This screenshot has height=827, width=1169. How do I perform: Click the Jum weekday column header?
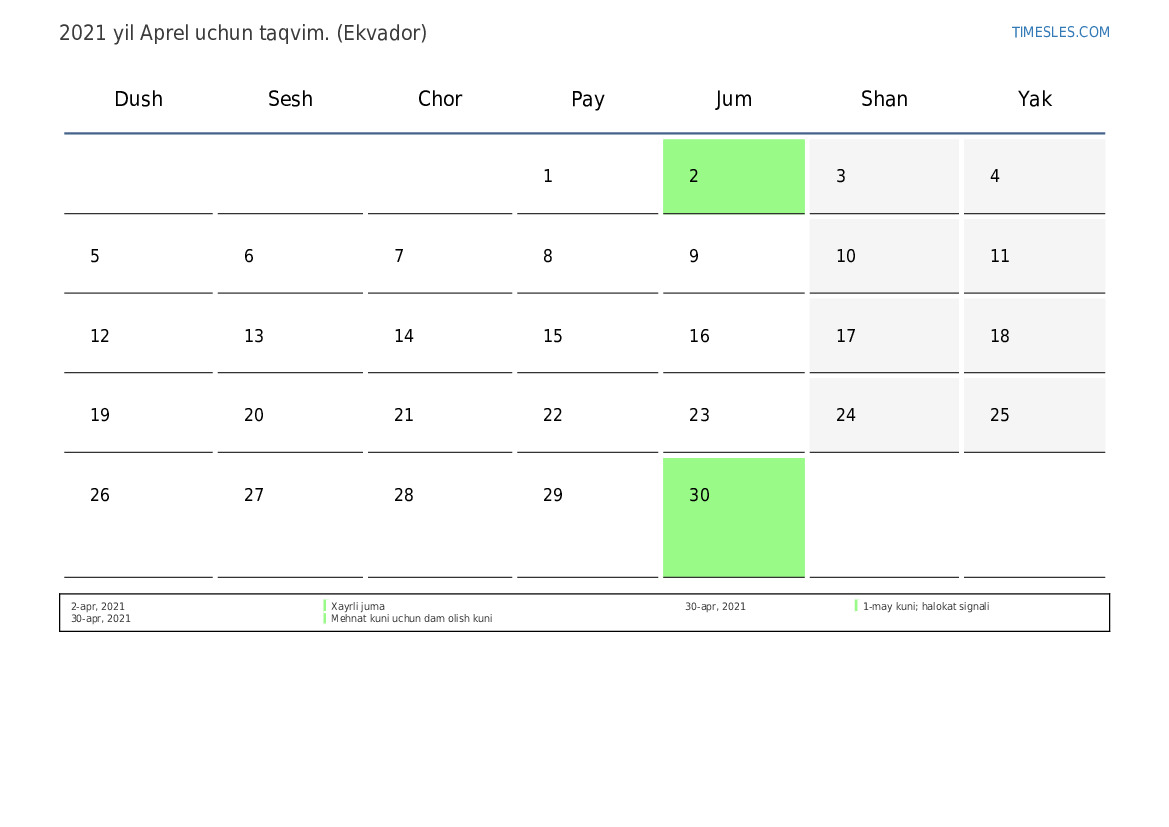point(733,99)
